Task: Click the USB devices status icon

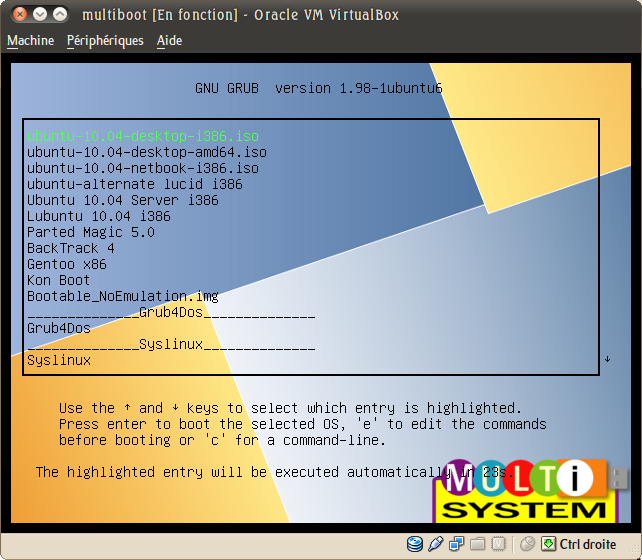Action: click(x=436, y=544)
